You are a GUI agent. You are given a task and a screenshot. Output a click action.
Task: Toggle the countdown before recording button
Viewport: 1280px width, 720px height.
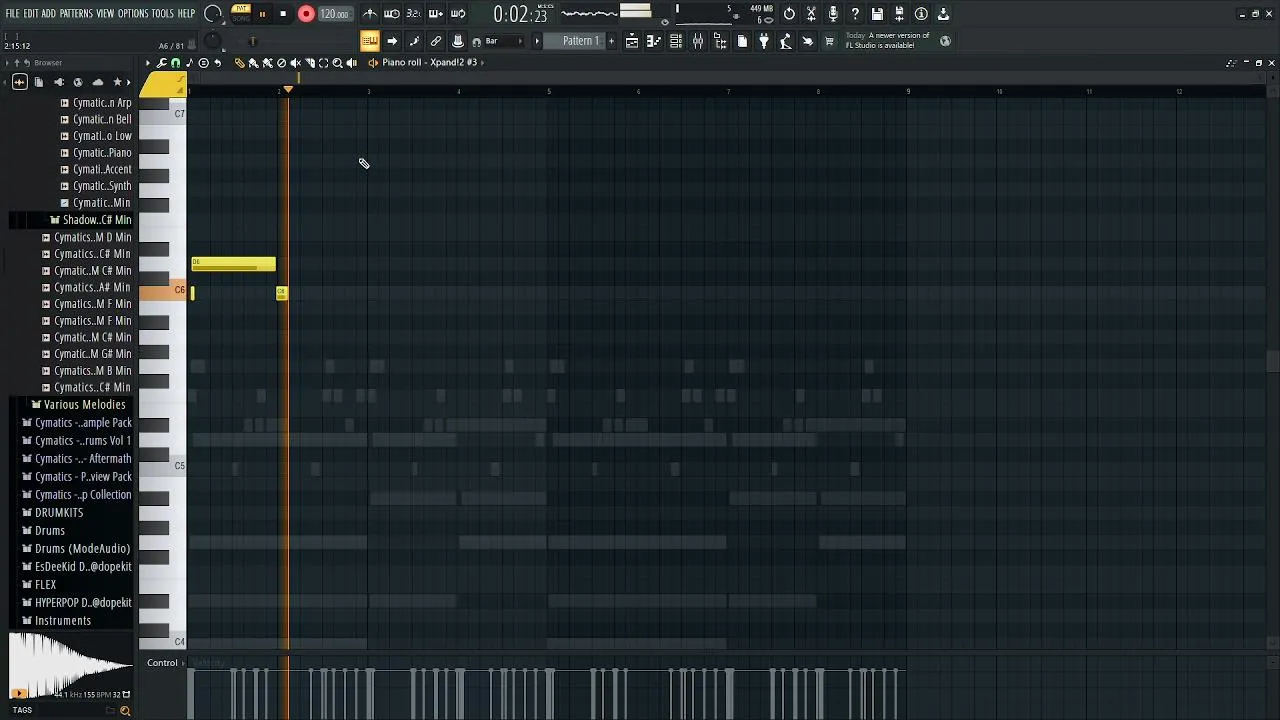coord(412,14)
